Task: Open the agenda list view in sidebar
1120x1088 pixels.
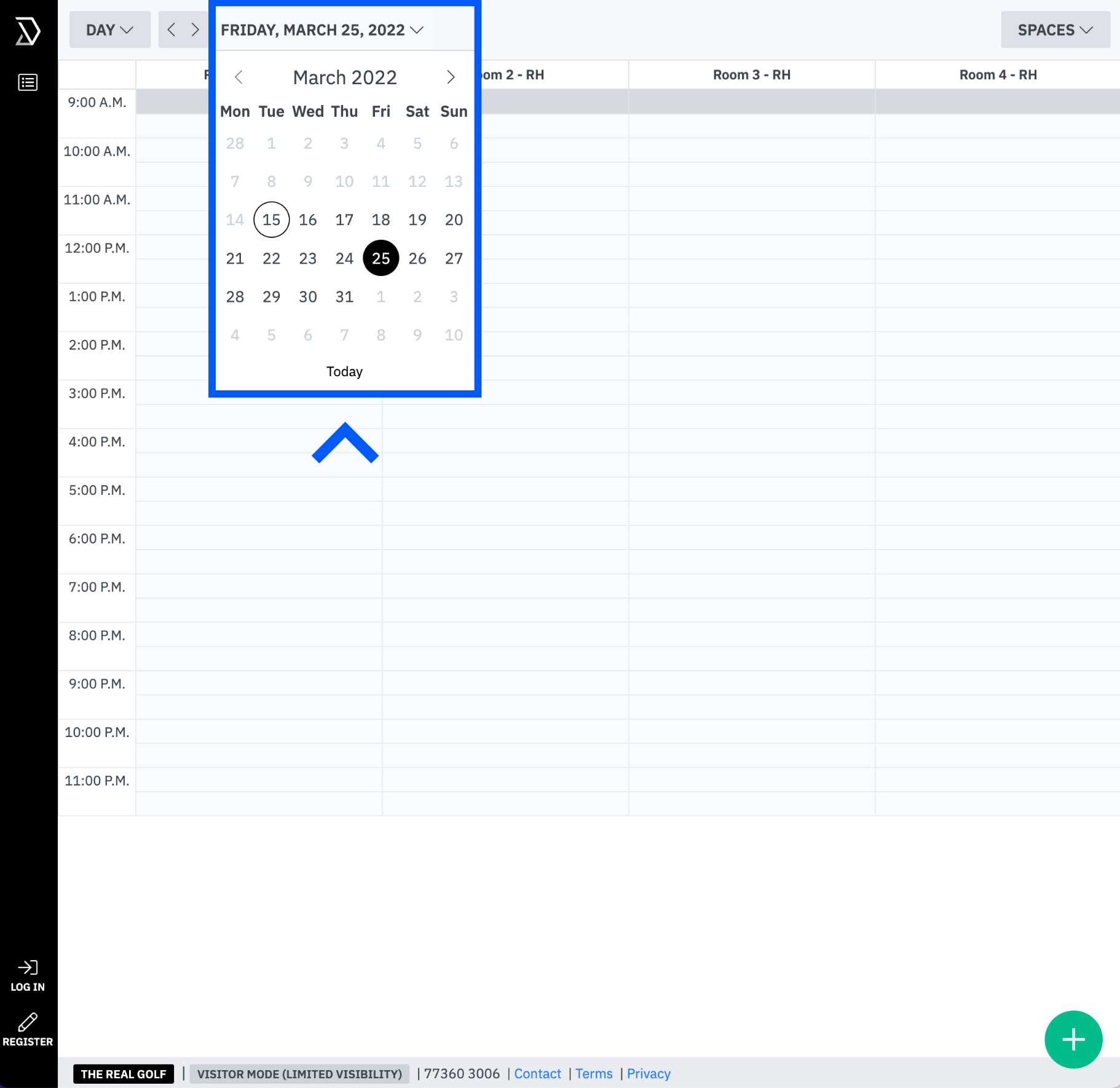Action: [x=28, y=82]
